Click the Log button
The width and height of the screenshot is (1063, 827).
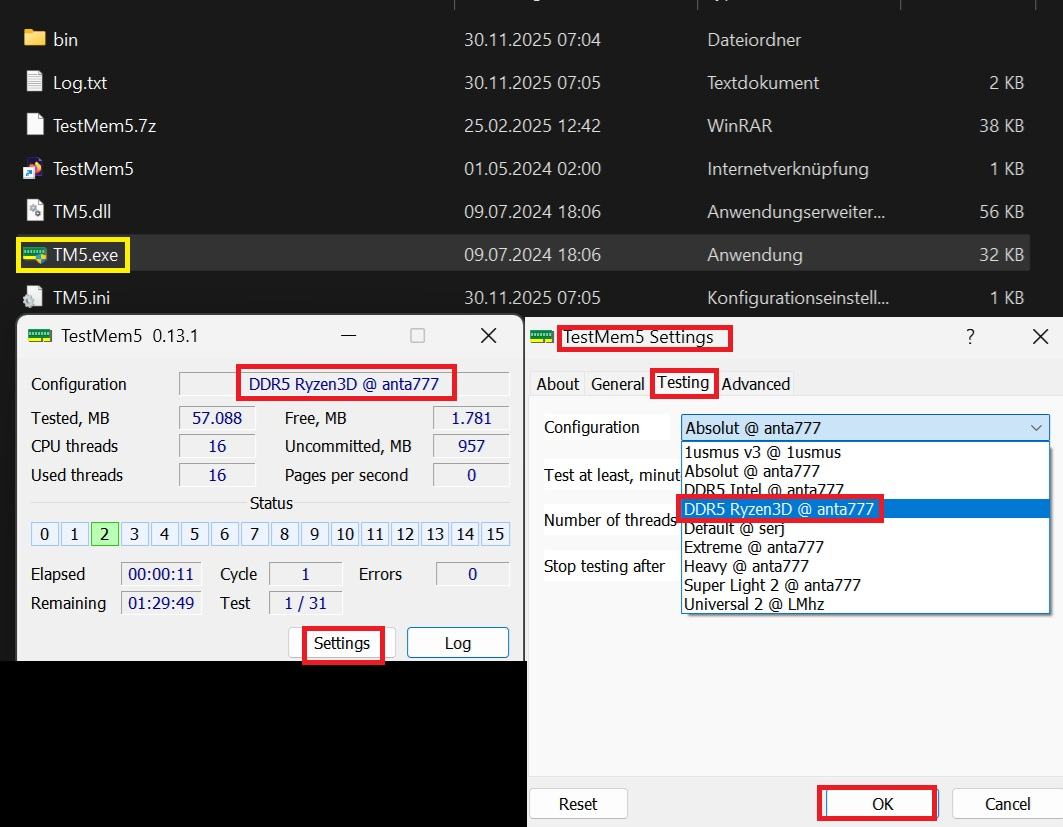pyautogui.click(x=458, y=643)
